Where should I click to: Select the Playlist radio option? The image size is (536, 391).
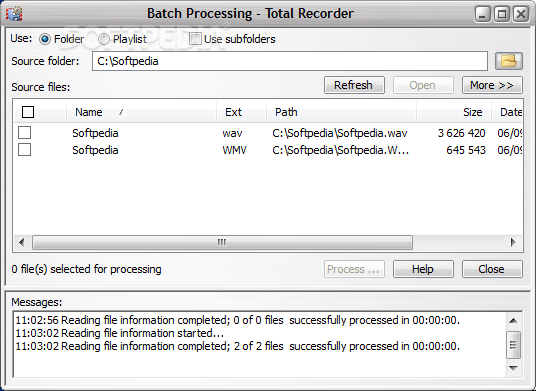point(104,39)
